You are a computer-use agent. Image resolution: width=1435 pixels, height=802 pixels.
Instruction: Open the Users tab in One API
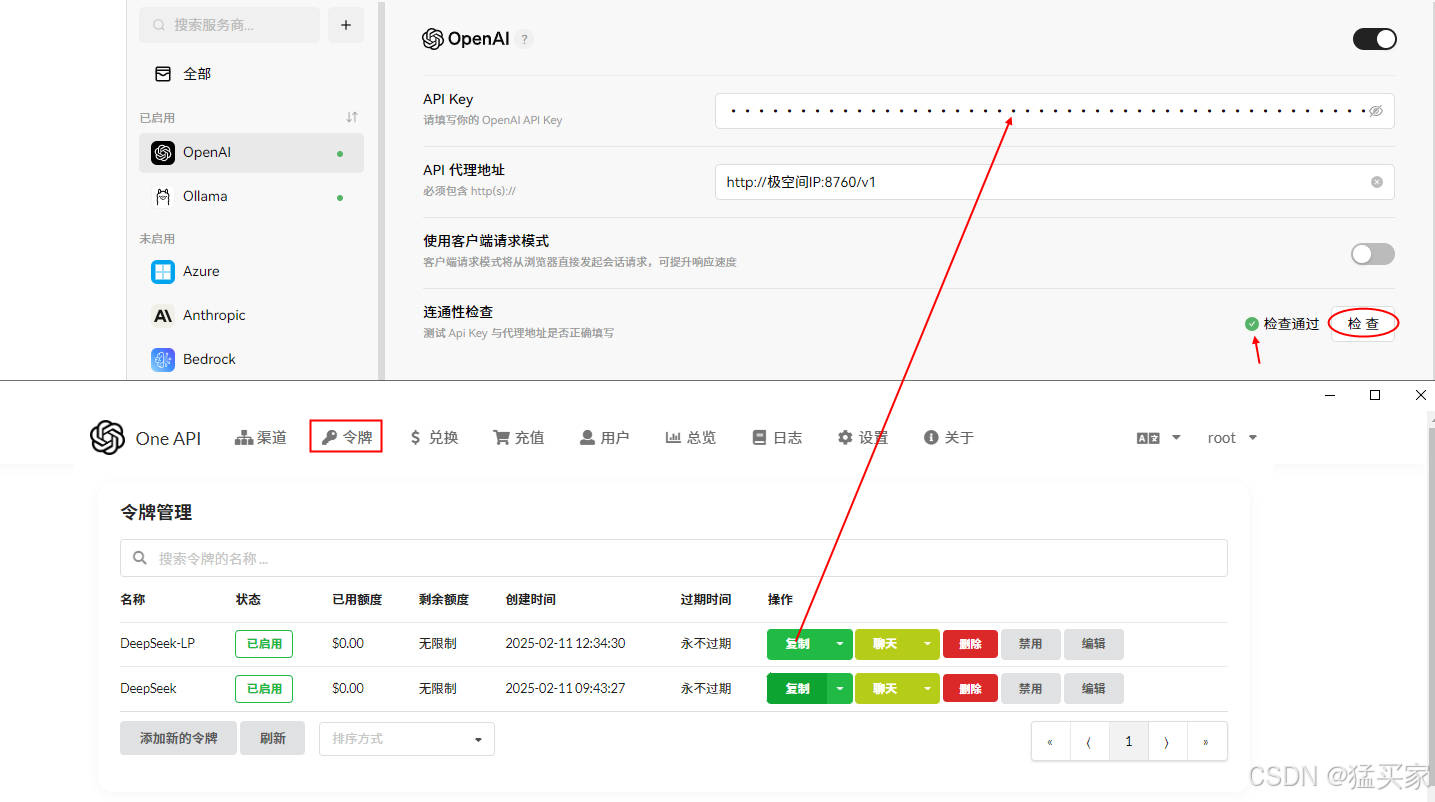(605, 438)
